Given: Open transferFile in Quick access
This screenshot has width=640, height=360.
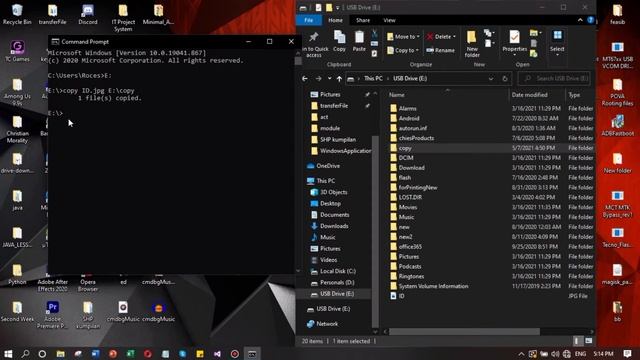Looking at the screenshot, I should tap(334, 106).
